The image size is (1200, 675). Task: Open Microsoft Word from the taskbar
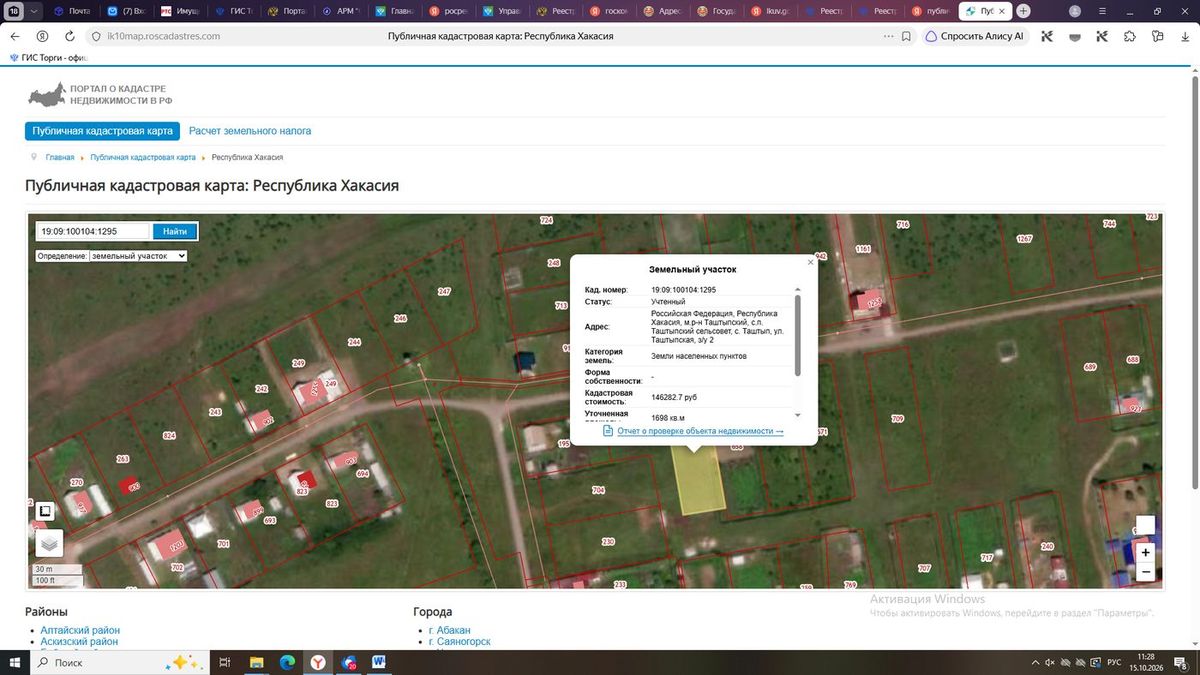379,662
